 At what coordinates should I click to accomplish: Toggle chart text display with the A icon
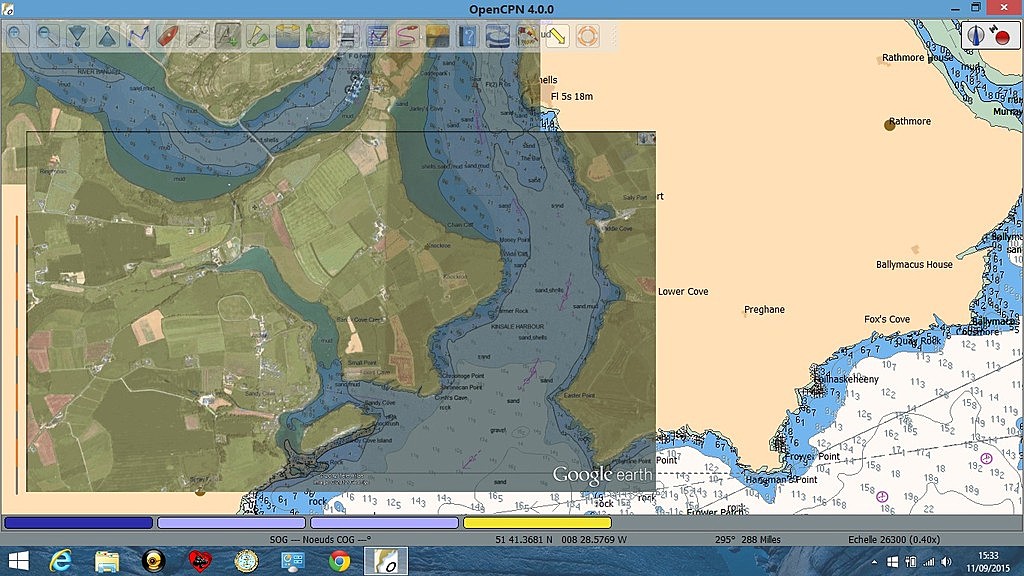coord(228,36)
